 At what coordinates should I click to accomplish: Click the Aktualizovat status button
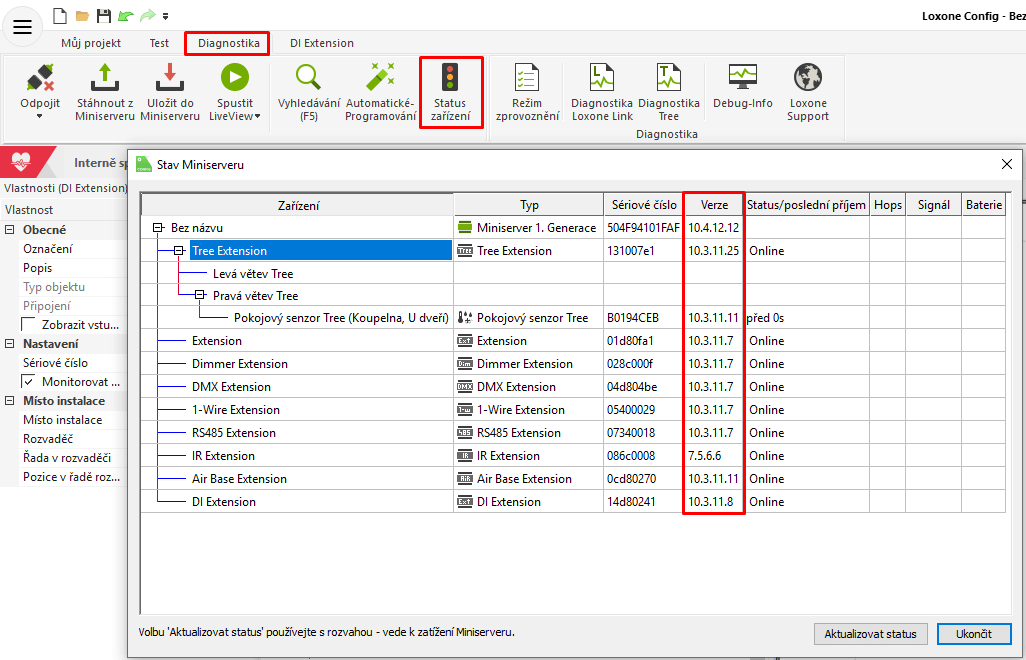(x=870, y=634)
